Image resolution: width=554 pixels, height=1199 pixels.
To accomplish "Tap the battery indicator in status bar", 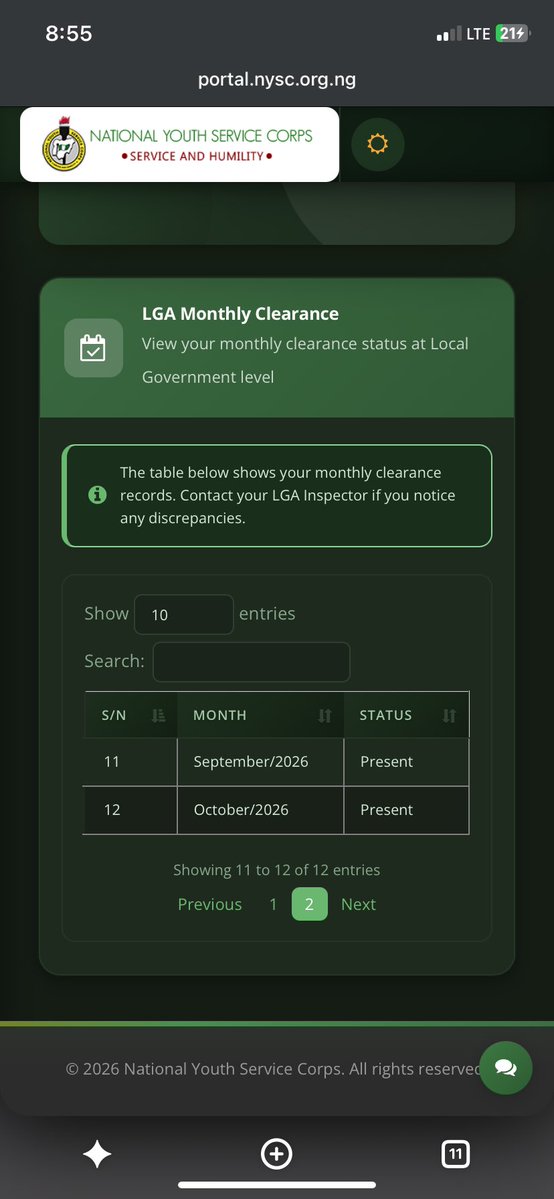I will pos(512,34).
